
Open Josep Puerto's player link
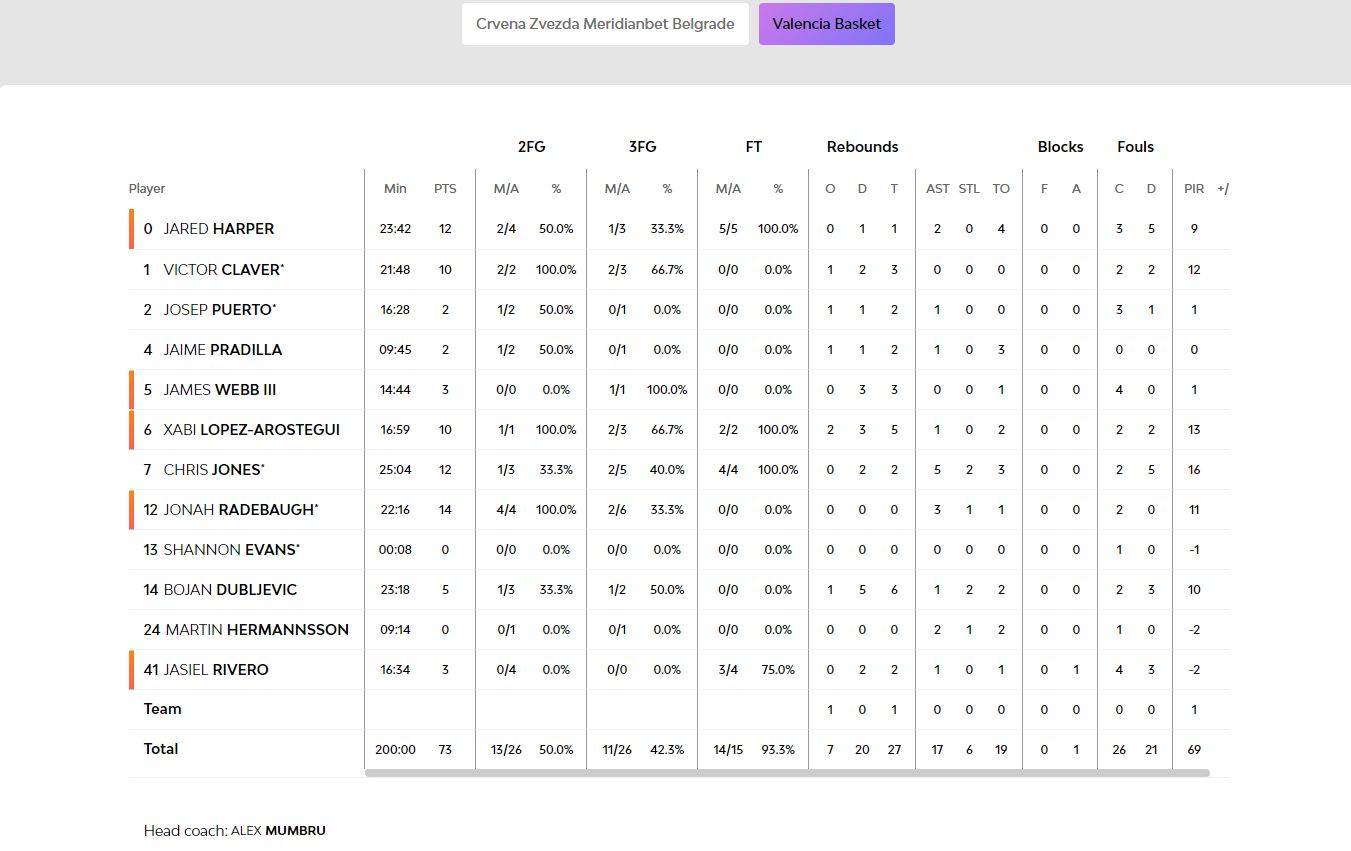click(x=218, y=309)
